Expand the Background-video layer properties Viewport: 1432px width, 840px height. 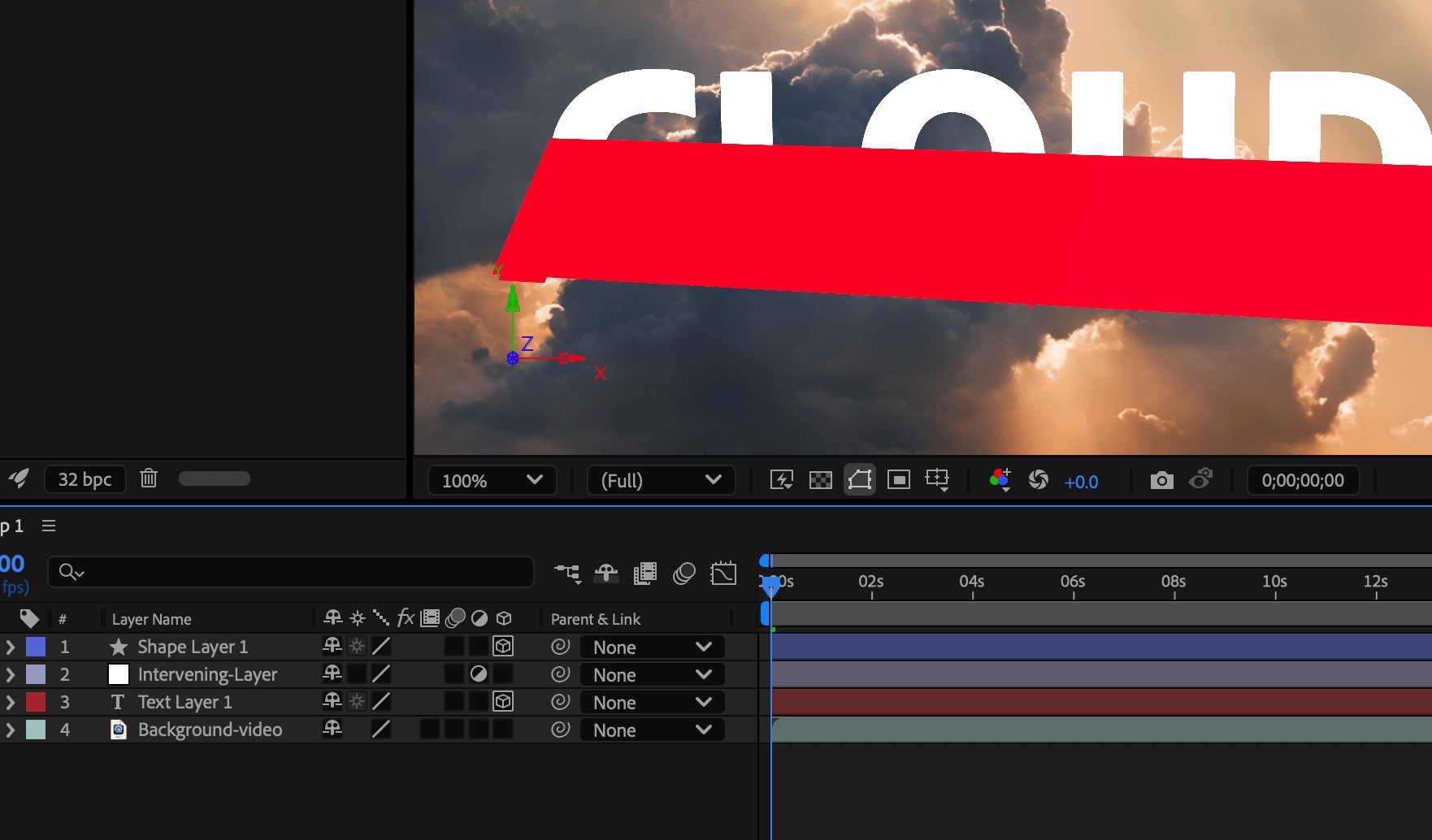(x=10, y=730)
